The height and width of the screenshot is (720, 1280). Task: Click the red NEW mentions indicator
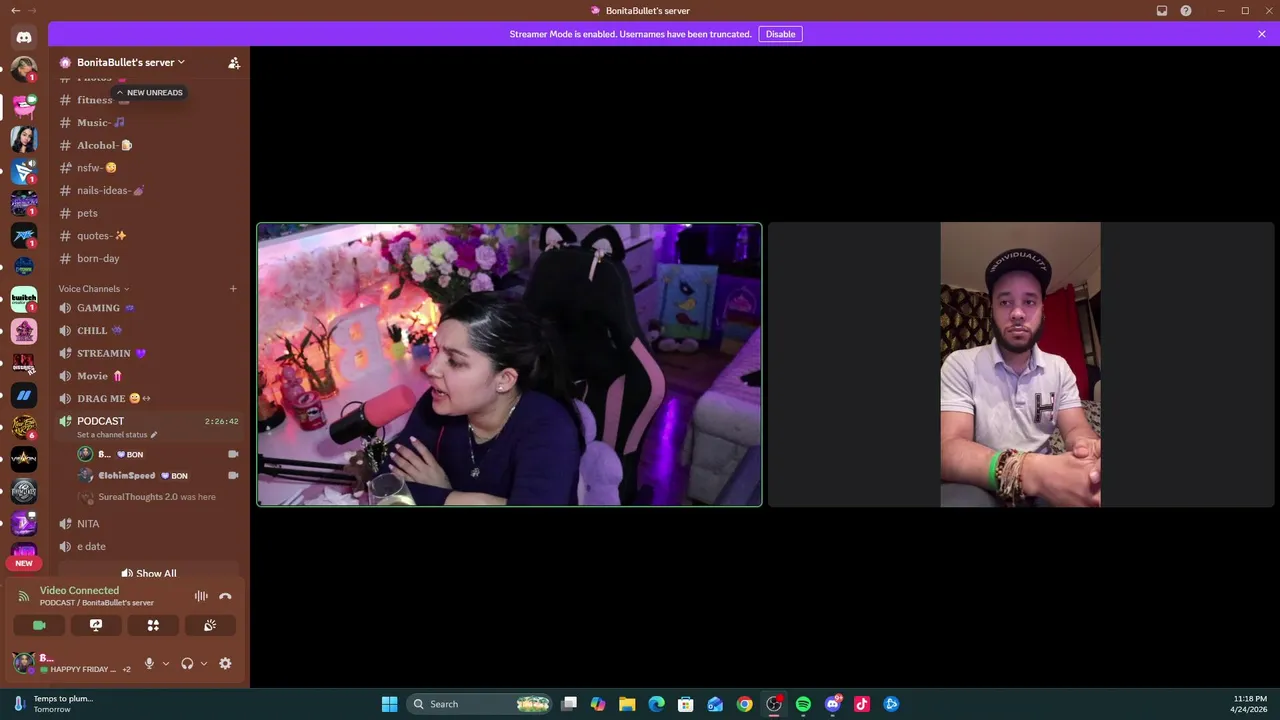tap(24, 563)
